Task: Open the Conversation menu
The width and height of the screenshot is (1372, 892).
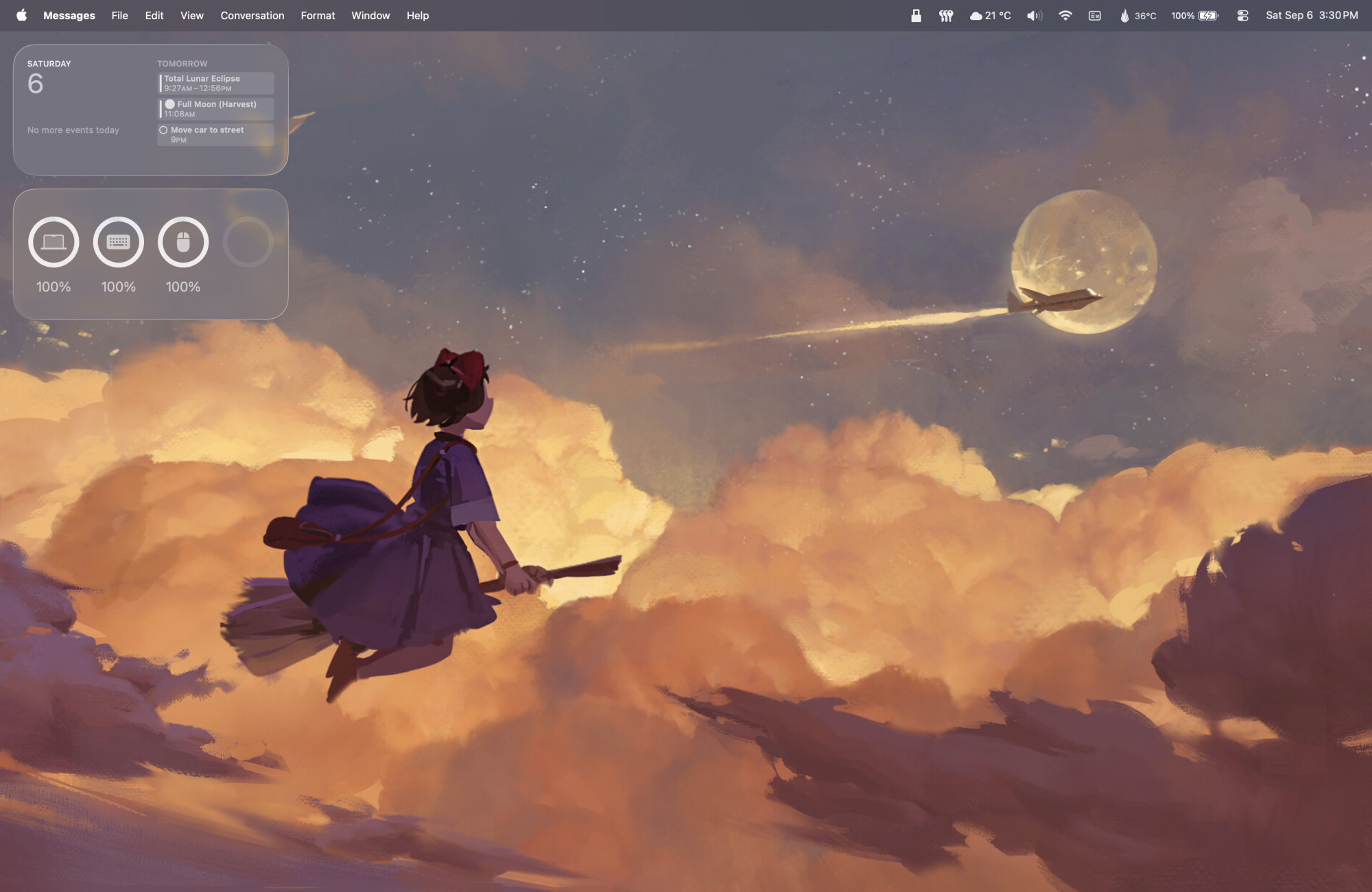Action: coord(252,15)
